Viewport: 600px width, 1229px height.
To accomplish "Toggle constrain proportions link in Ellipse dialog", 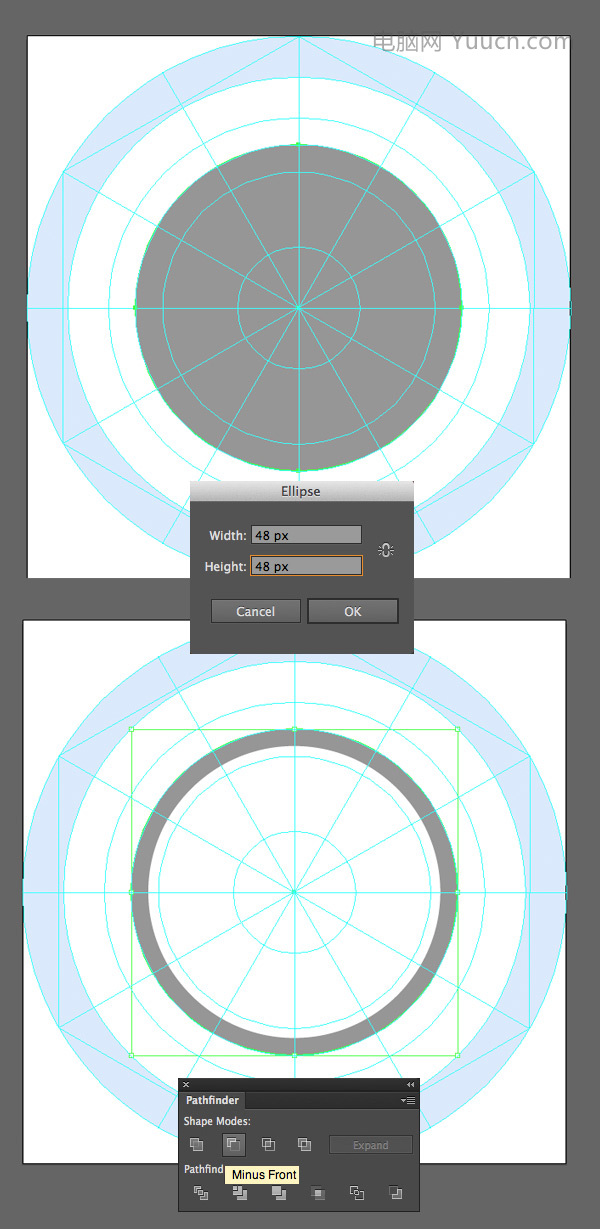I will (x=386, y=550).
